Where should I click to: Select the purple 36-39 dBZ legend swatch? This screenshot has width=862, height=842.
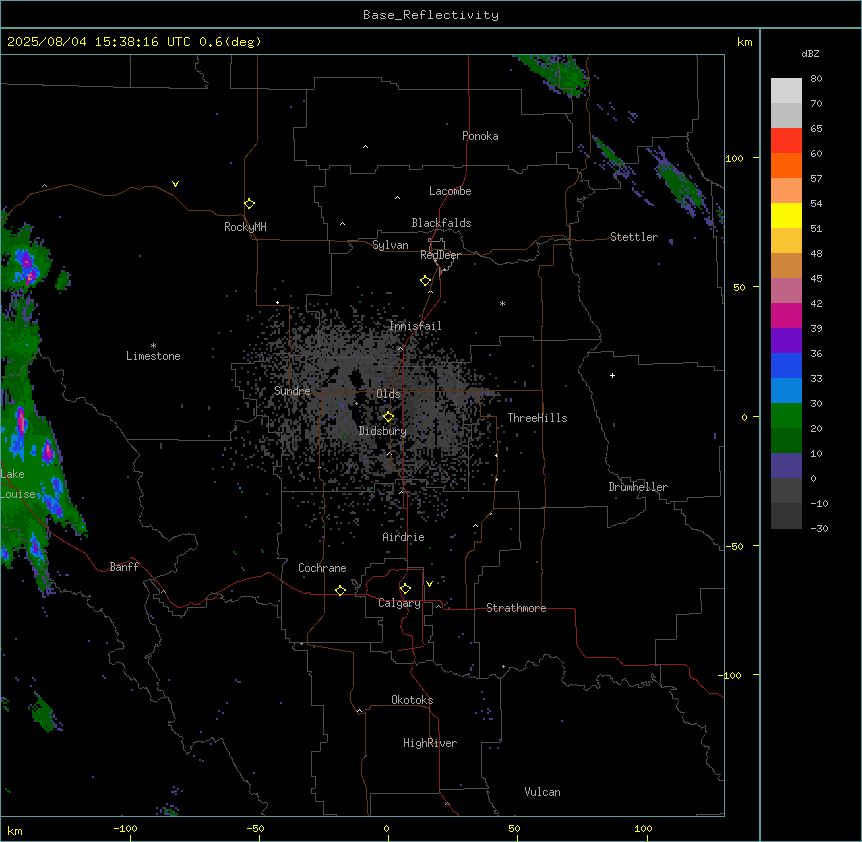[x=786, y=341]
